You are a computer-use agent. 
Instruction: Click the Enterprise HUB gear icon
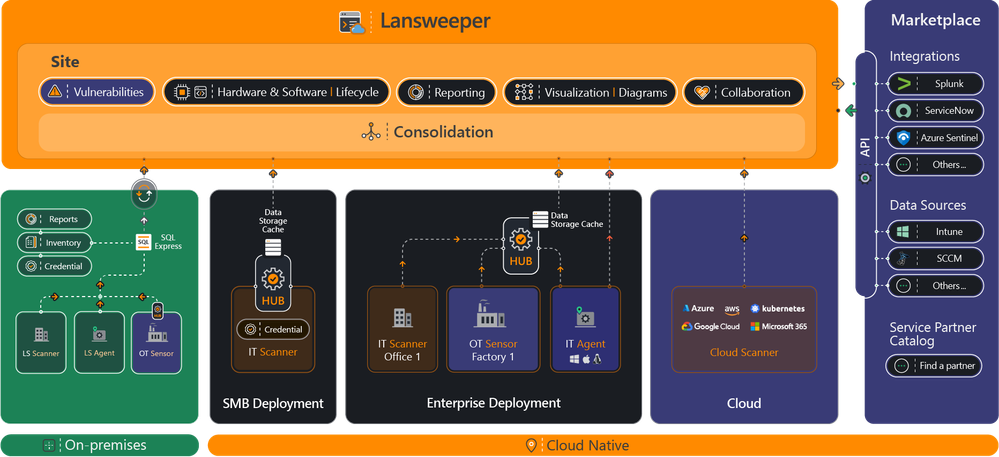pyautogui.click(x=520, y=241)
